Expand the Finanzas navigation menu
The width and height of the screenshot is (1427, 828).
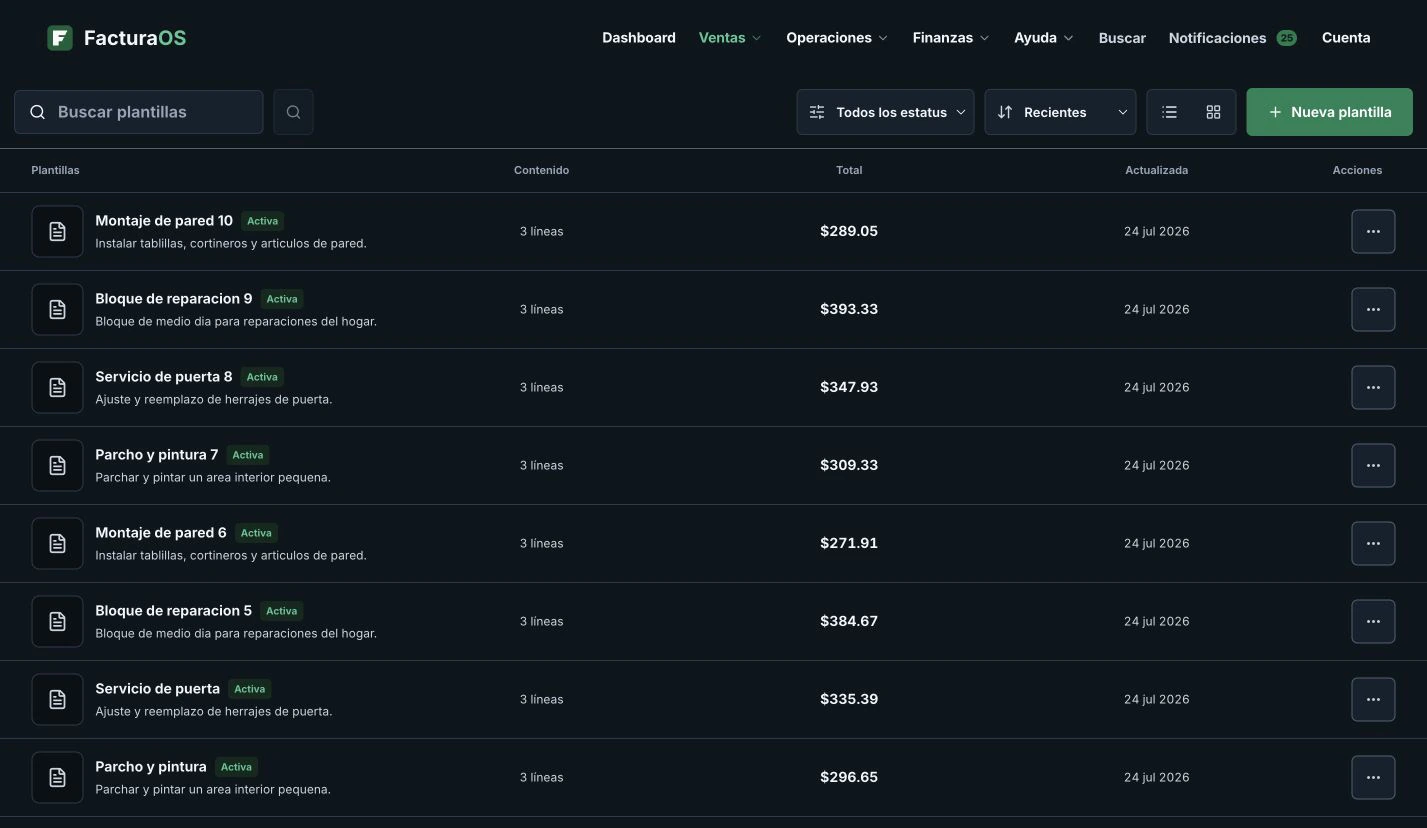(x=951, y=38)
